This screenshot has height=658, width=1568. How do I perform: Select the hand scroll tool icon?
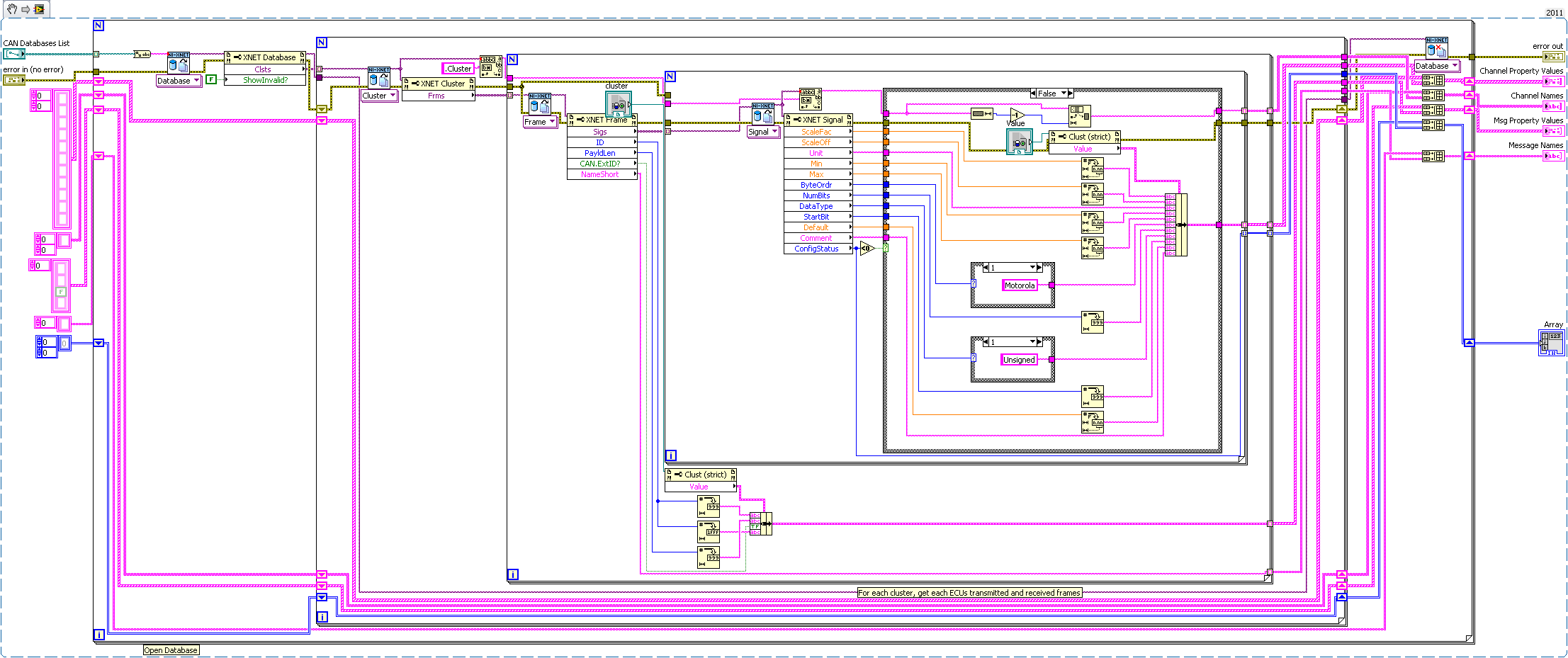click(x=12, y=9)
